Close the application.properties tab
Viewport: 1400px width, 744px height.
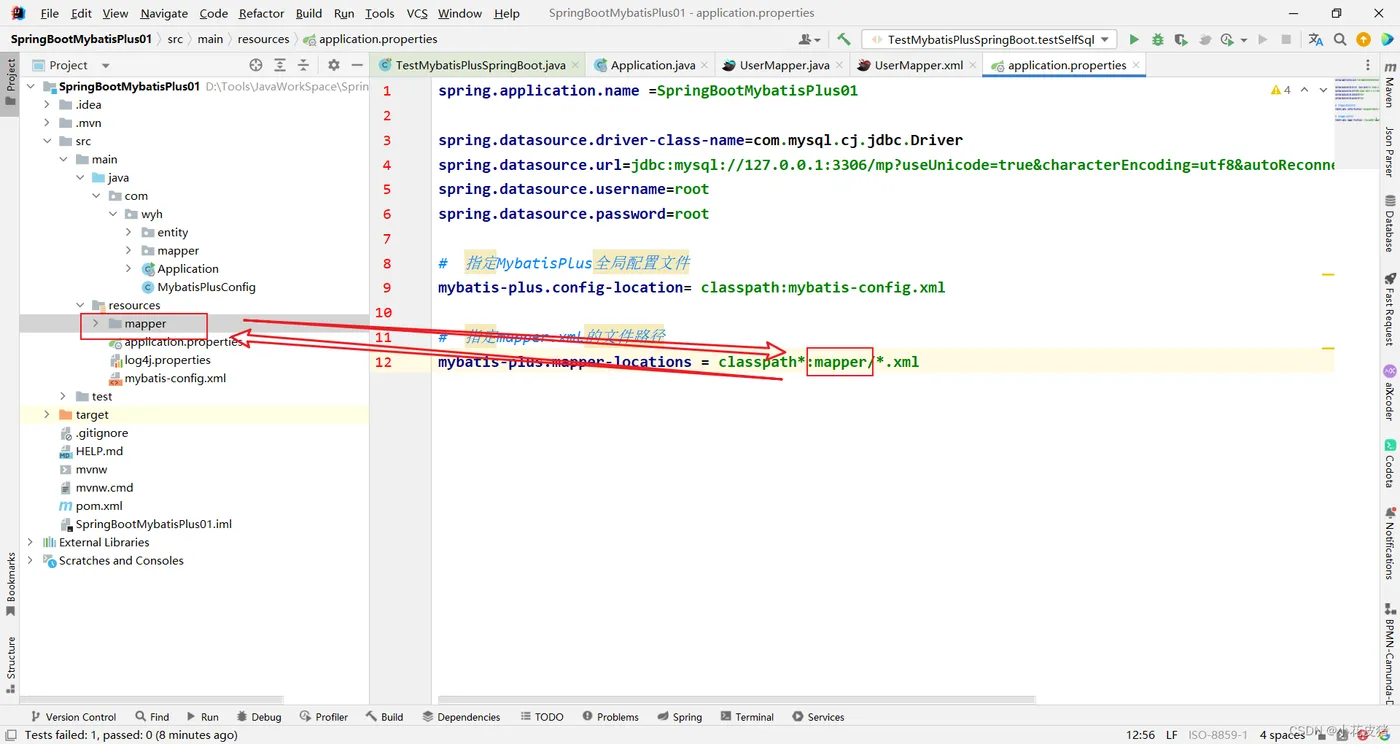[x=1137, y=65]
